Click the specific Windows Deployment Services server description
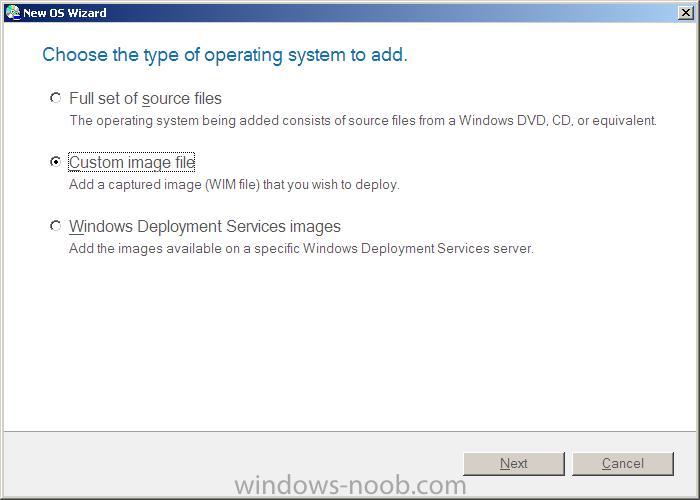700x500 pixels. click(x=301, y=248)
